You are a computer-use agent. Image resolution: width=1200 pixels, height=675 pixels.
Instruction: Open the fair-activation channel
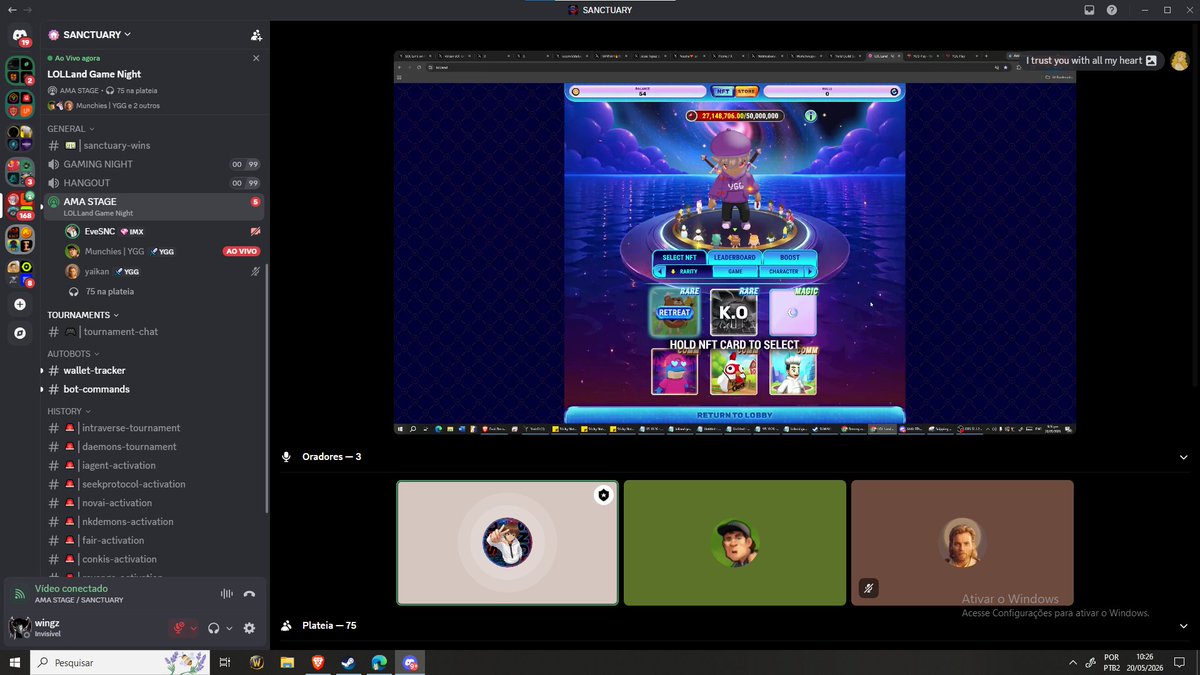pos(154,540)
